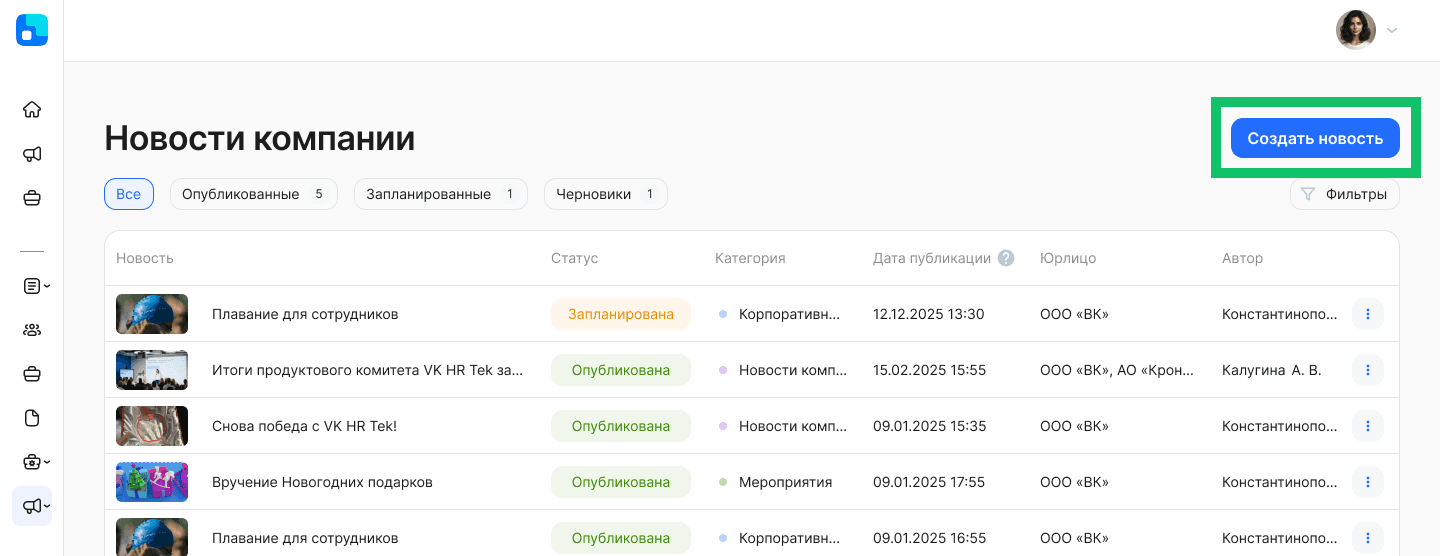This screenshot has width=1440, height=556.
Task: Select the Опубликованные tab
Action: tap(253, 194)
